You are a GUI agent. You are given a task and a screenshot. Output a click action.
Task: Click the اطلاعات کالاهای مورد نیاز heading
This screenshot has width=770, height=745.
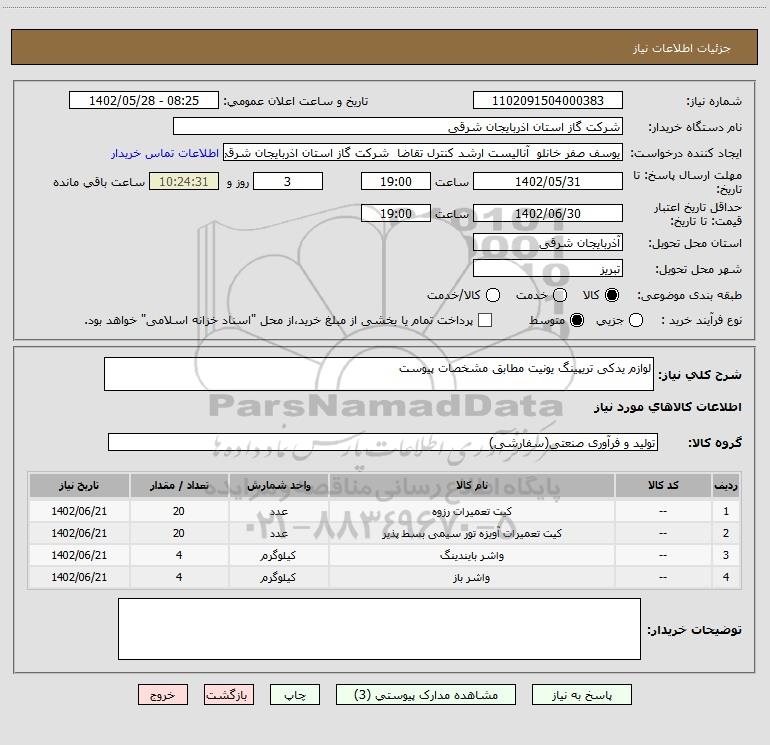(667, 407)
